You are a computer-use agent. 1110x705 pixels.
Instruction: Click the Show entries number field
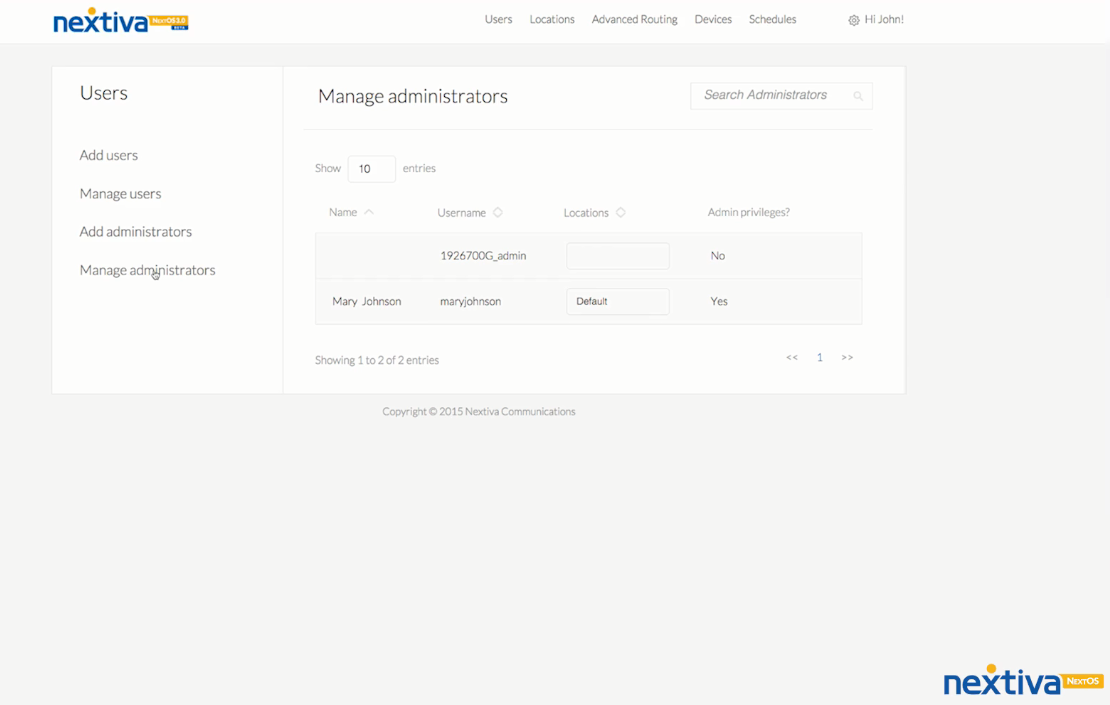pyautogui.click(x=371, y=168)
